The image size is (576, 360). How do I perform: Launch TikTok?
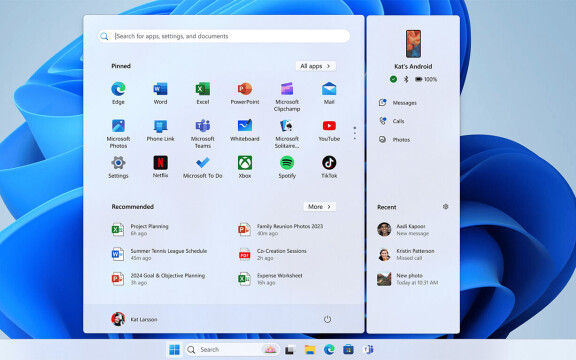[329, 167]
